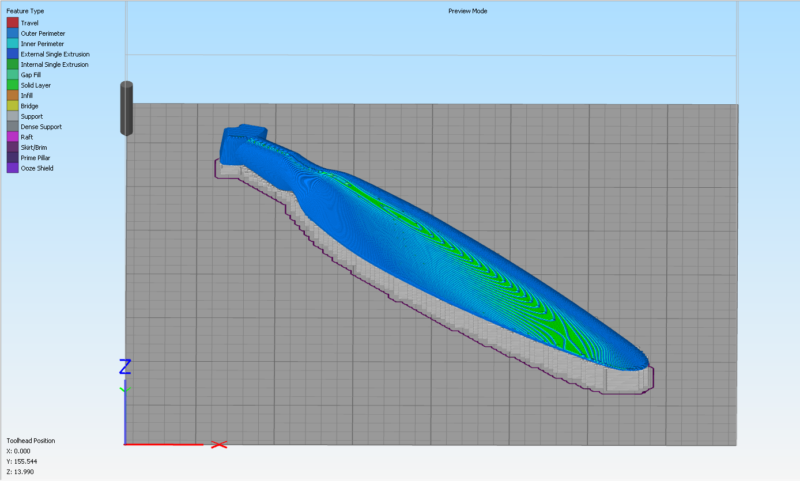Click the Dense Support gray swatch
This screenshot has width=800, height=481.
(x=12, y=127)
